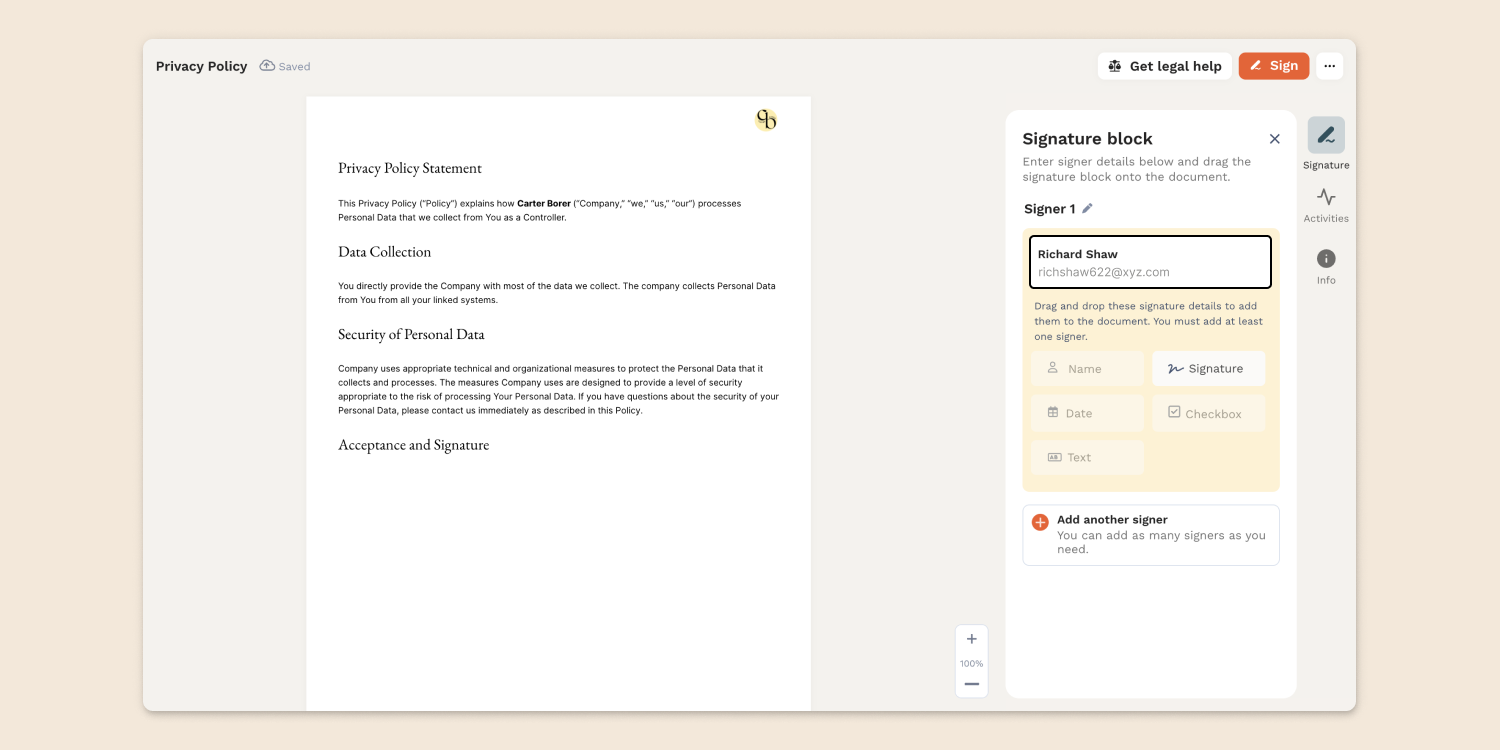1500x750 pixels.
Task: Click the Privacy Policy document title
Action: [201, 66]
